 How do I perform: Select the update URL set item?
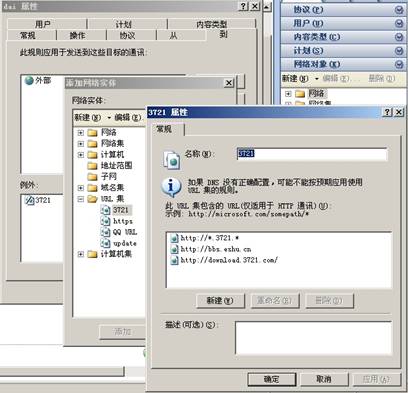pyautogui.click(x=118, y=243)
